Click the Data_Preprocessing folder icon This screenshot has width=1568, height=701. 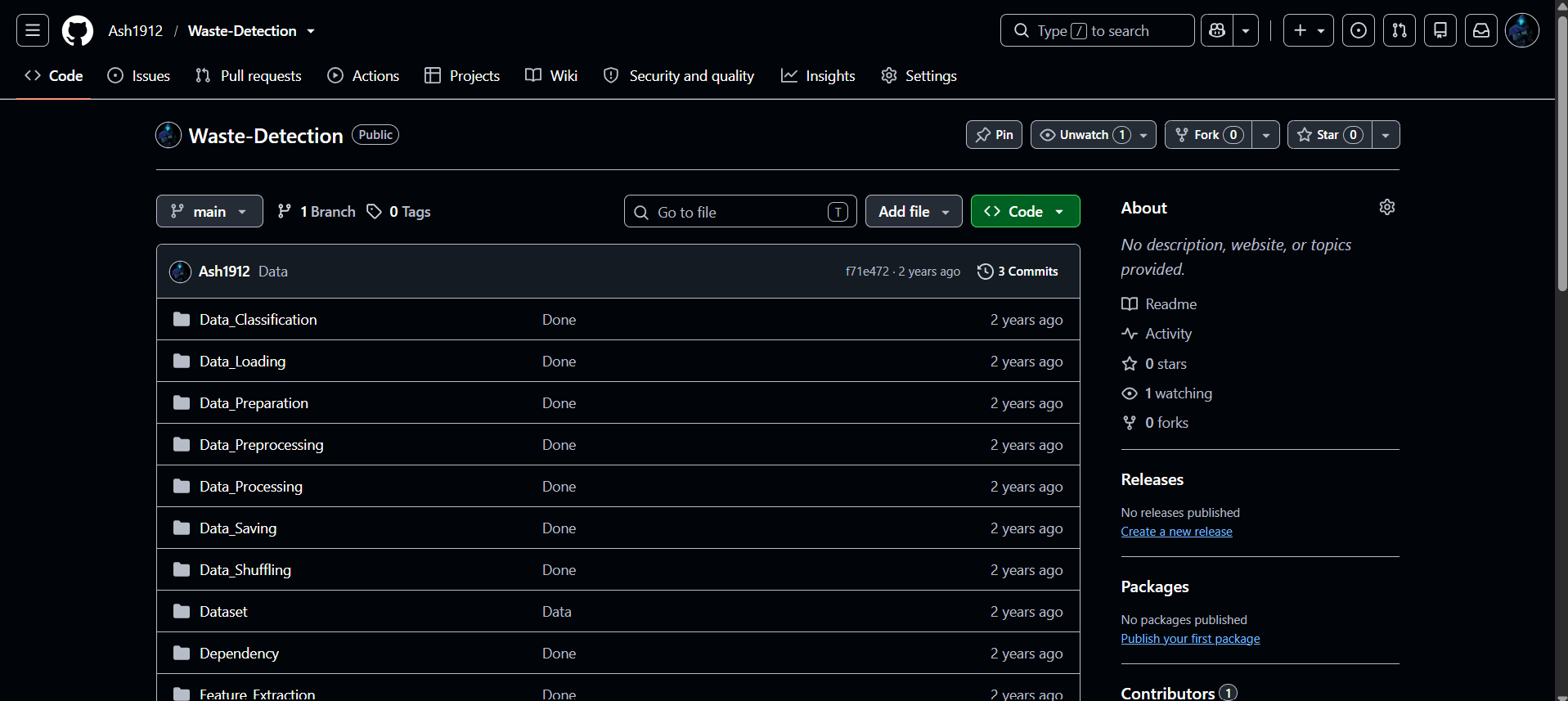182,444
